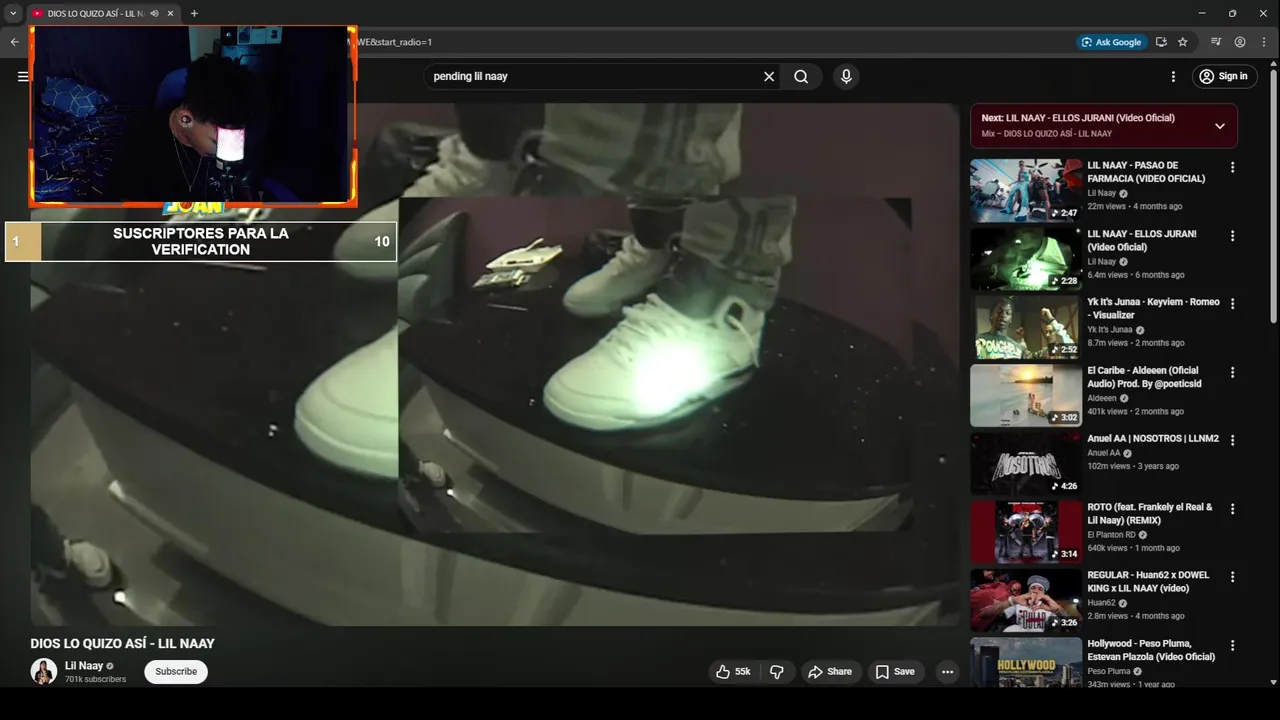Open options for REGULAR Huan62 video
This screenshot has width=1280, height=720.
pos(1232,577)
